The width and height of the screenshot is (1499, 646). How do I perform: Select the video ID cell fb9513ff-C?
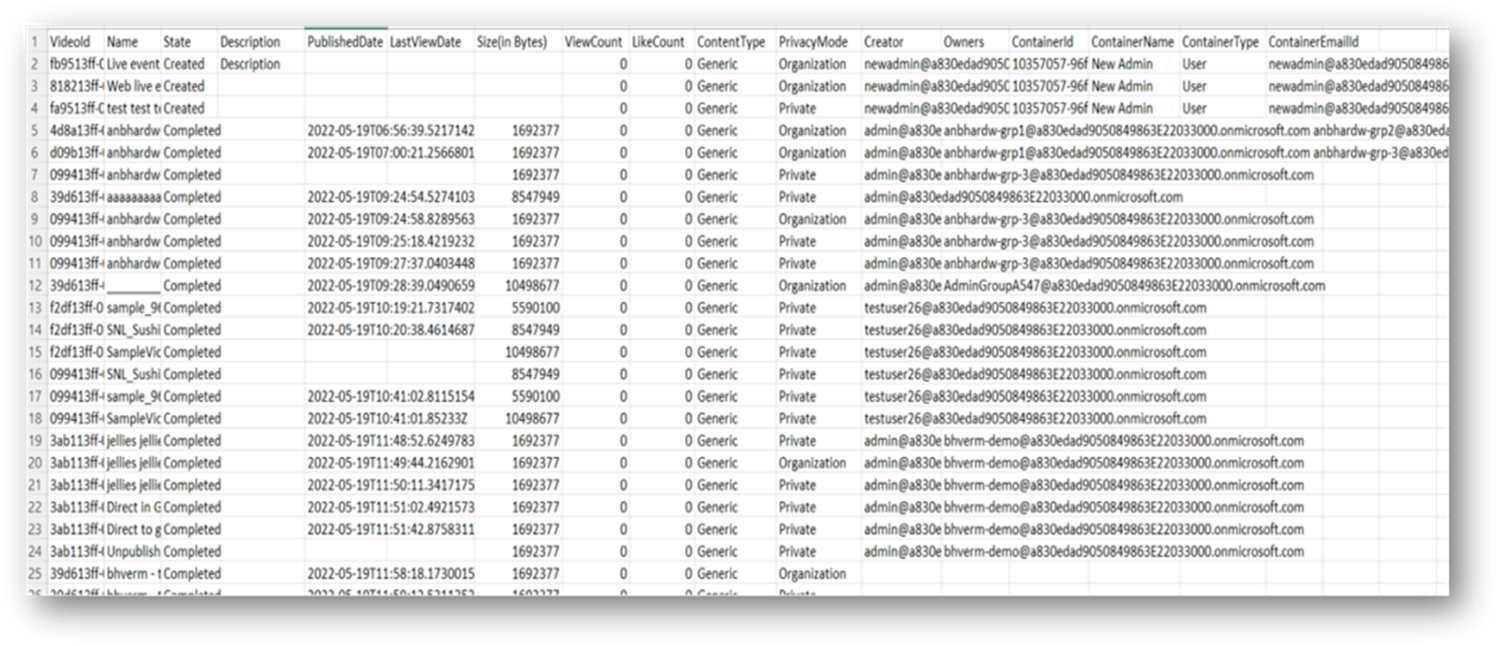[x=75, y=64]
